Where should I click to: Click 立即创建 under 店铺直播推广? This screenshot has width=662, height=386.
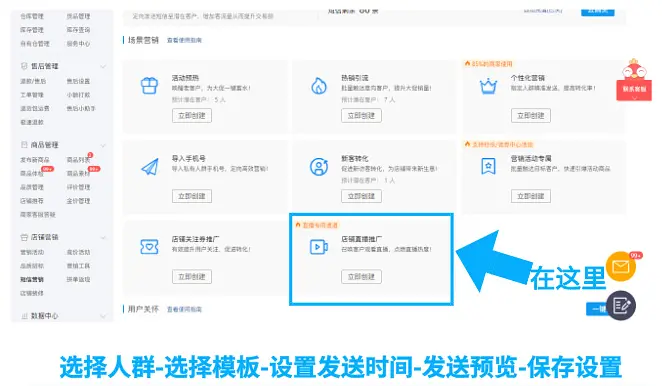pyautogui.click(x=361, y=277)
